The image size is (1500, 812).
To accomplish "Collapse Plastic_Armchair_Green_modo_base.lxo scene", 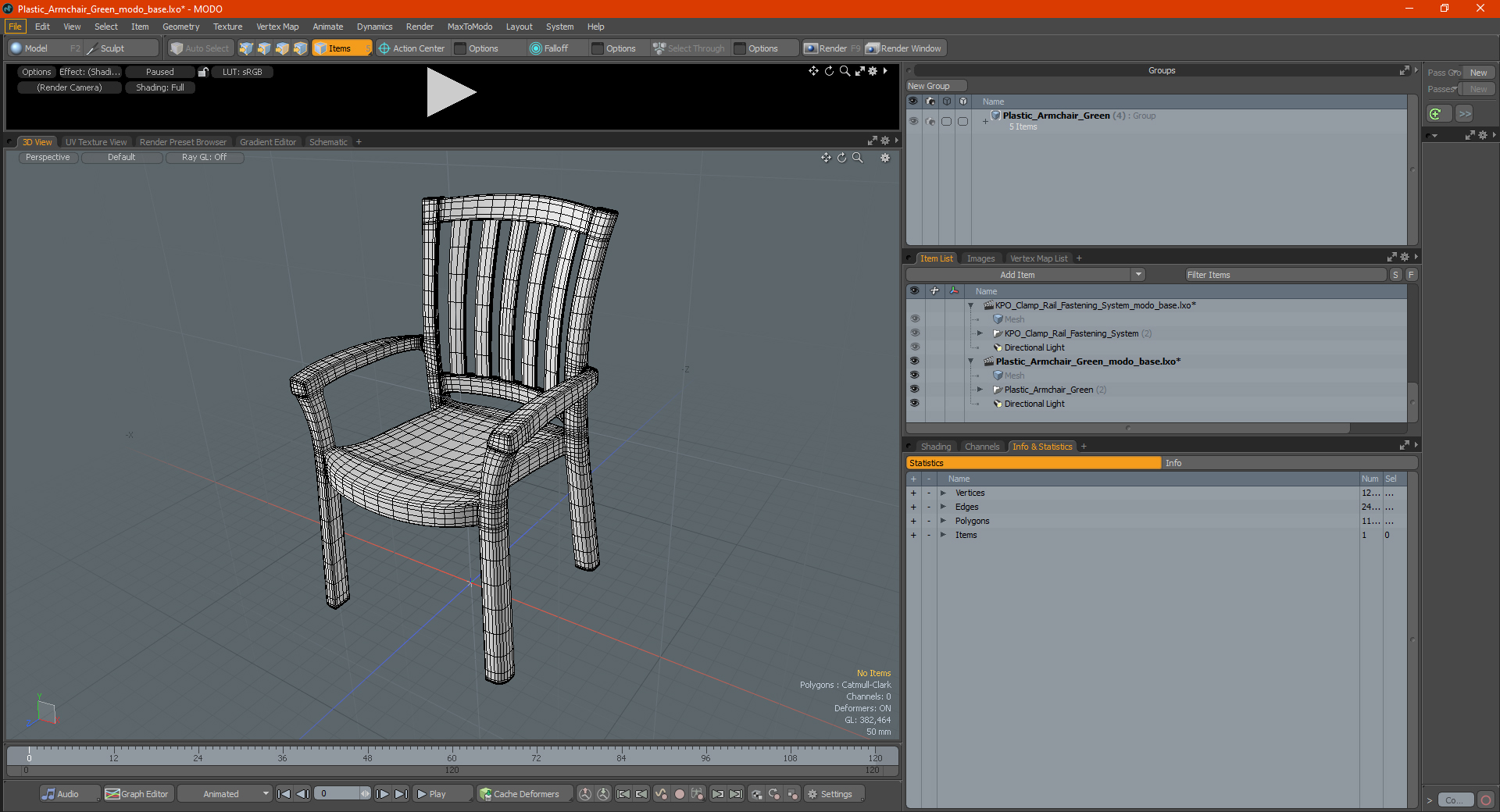I will point(971,361).
